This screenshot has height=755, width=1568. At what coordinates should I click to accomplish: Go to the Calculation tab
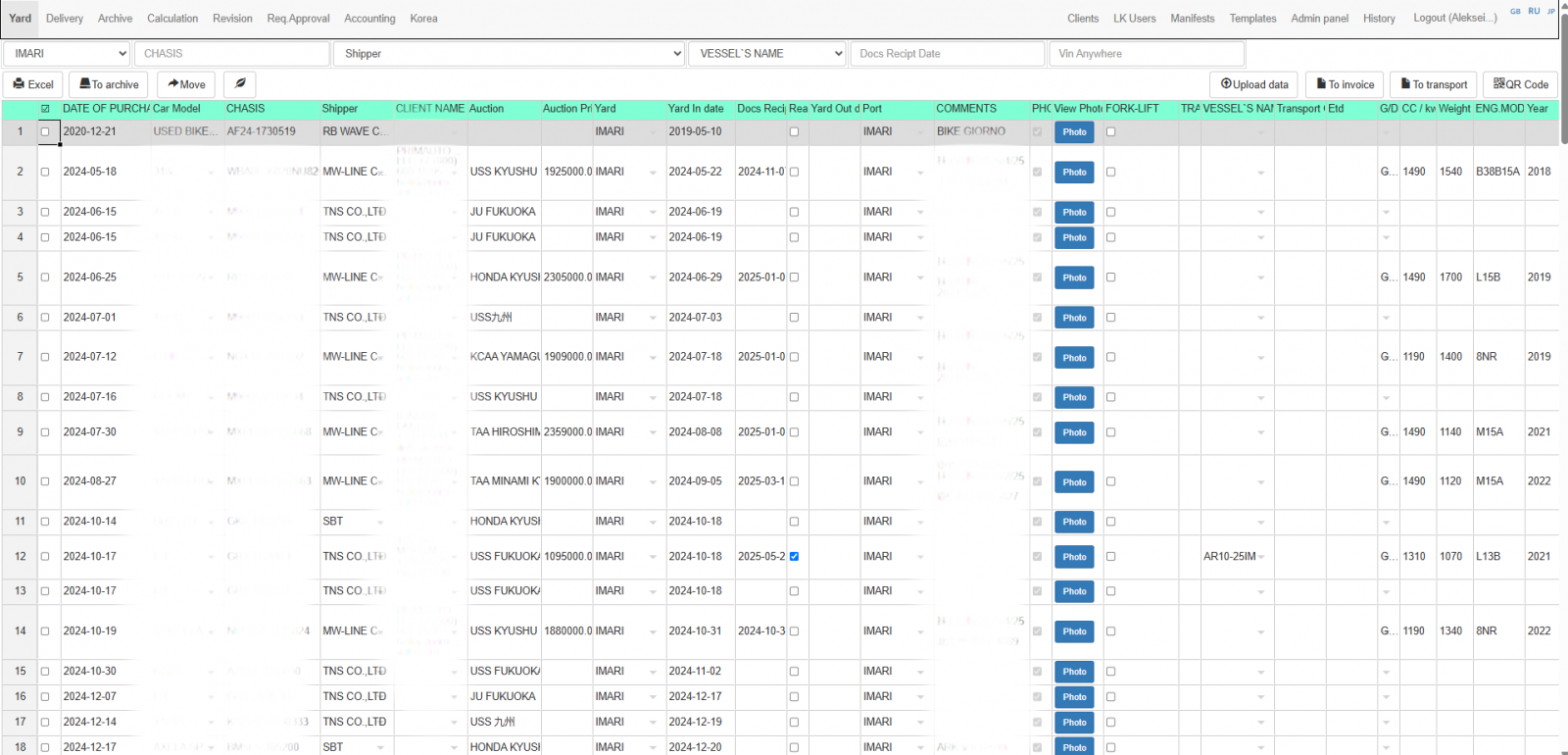pyautogui.click(x=172, y=19)
